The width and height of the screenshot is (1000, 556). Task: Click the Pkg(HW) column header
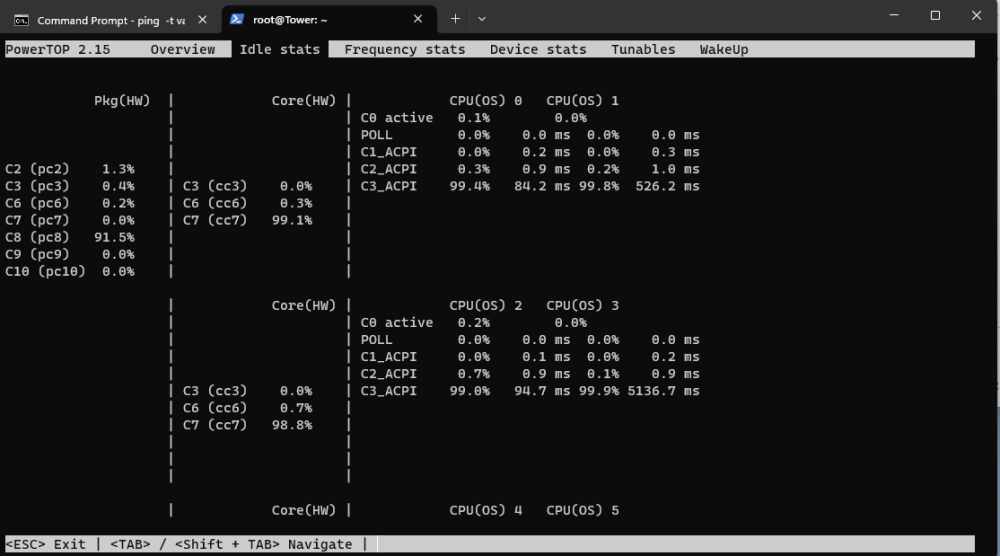(122, 101)
